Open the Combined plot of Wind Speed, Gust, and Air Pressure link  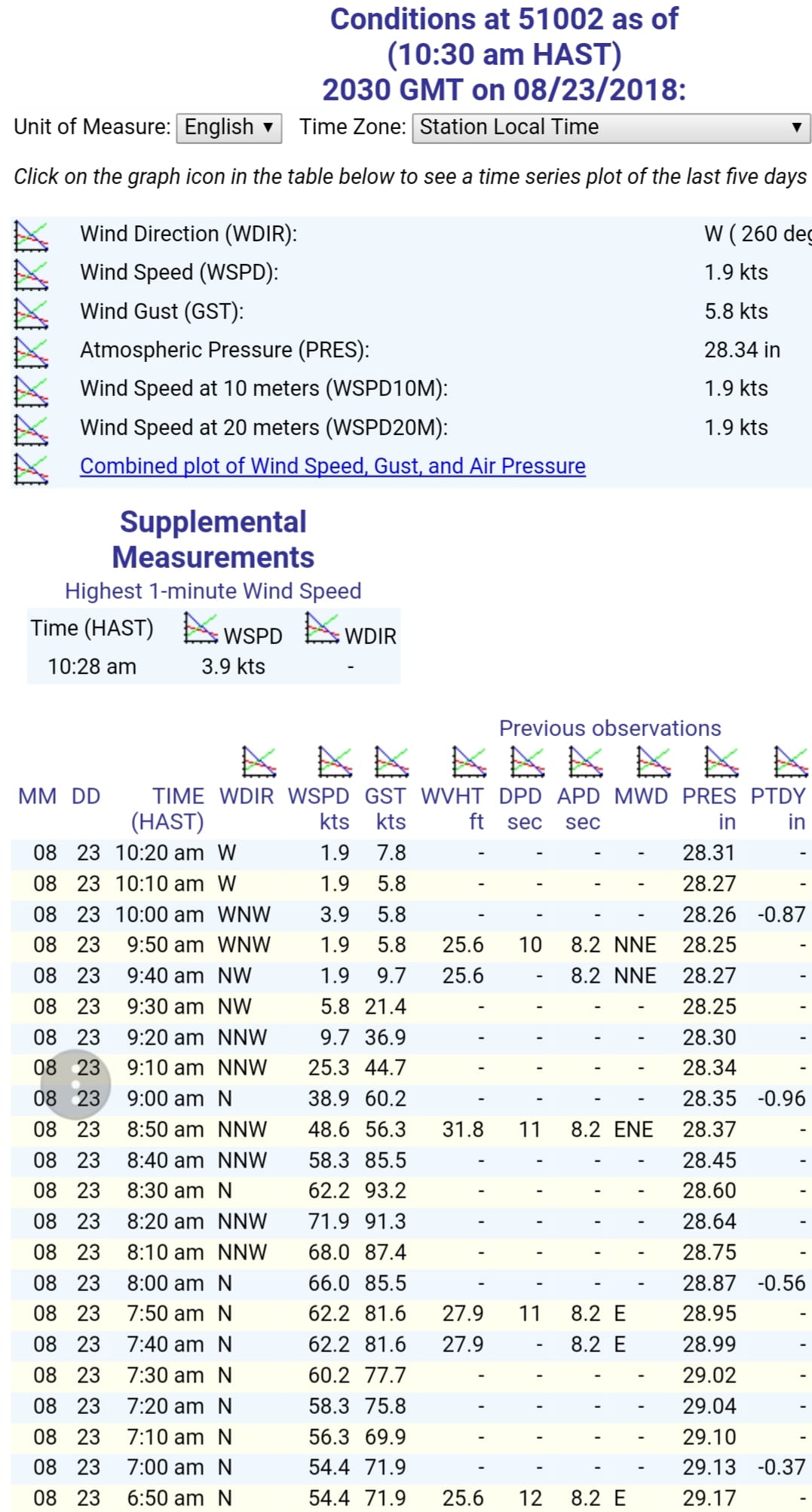332,466
